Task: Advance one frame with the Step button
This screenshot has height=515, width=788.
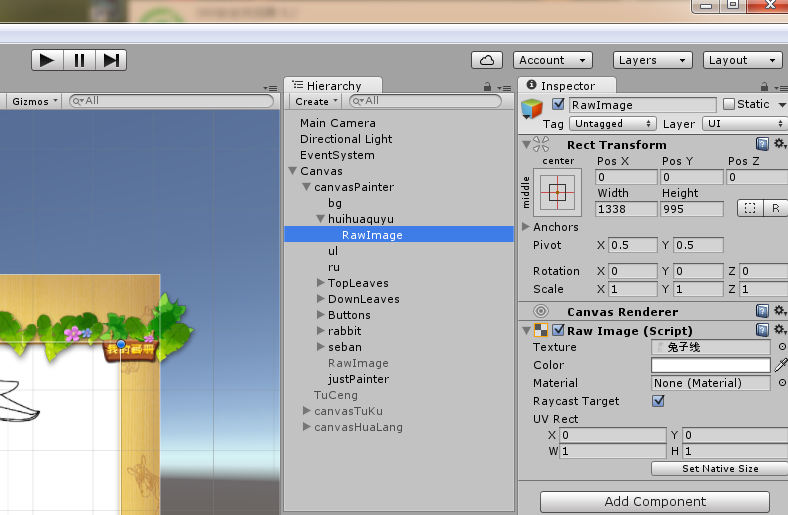Action: tap(111, 60)
